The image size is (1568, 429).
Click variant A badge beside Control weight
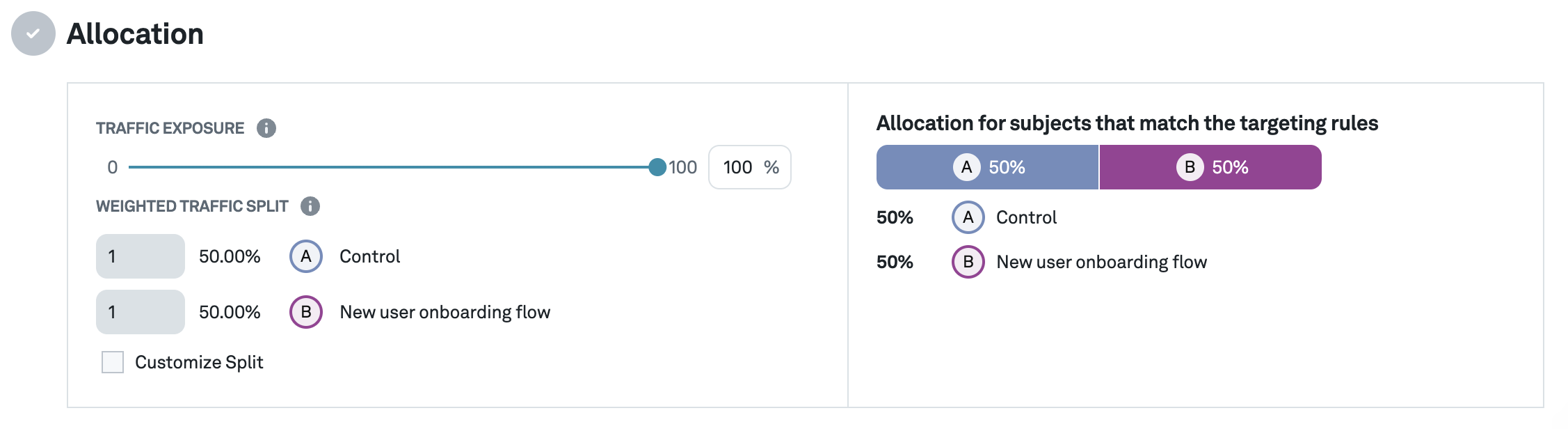click(306, 256)
